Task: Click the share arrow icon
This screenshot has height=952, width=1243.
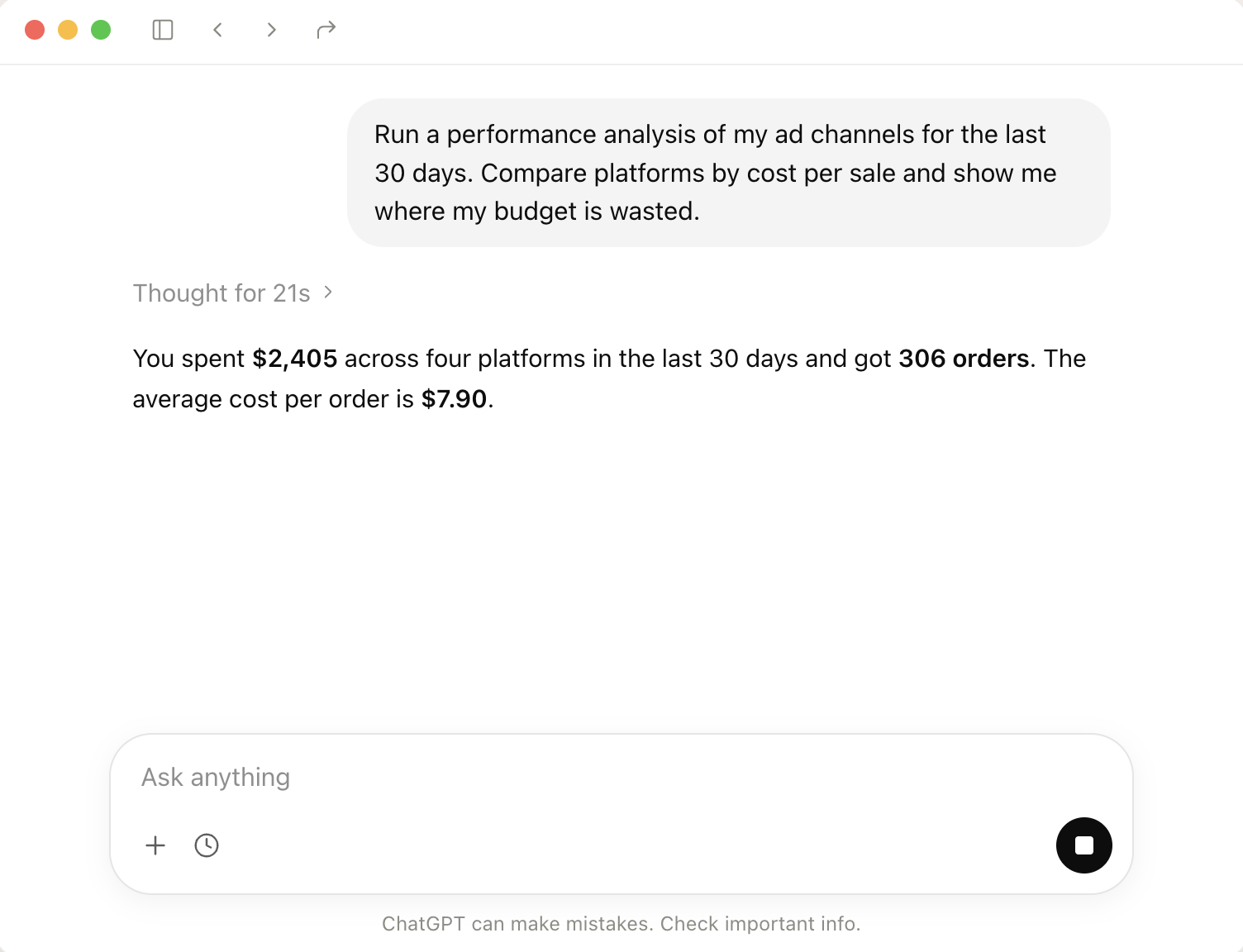Action: tap(326, 30)
